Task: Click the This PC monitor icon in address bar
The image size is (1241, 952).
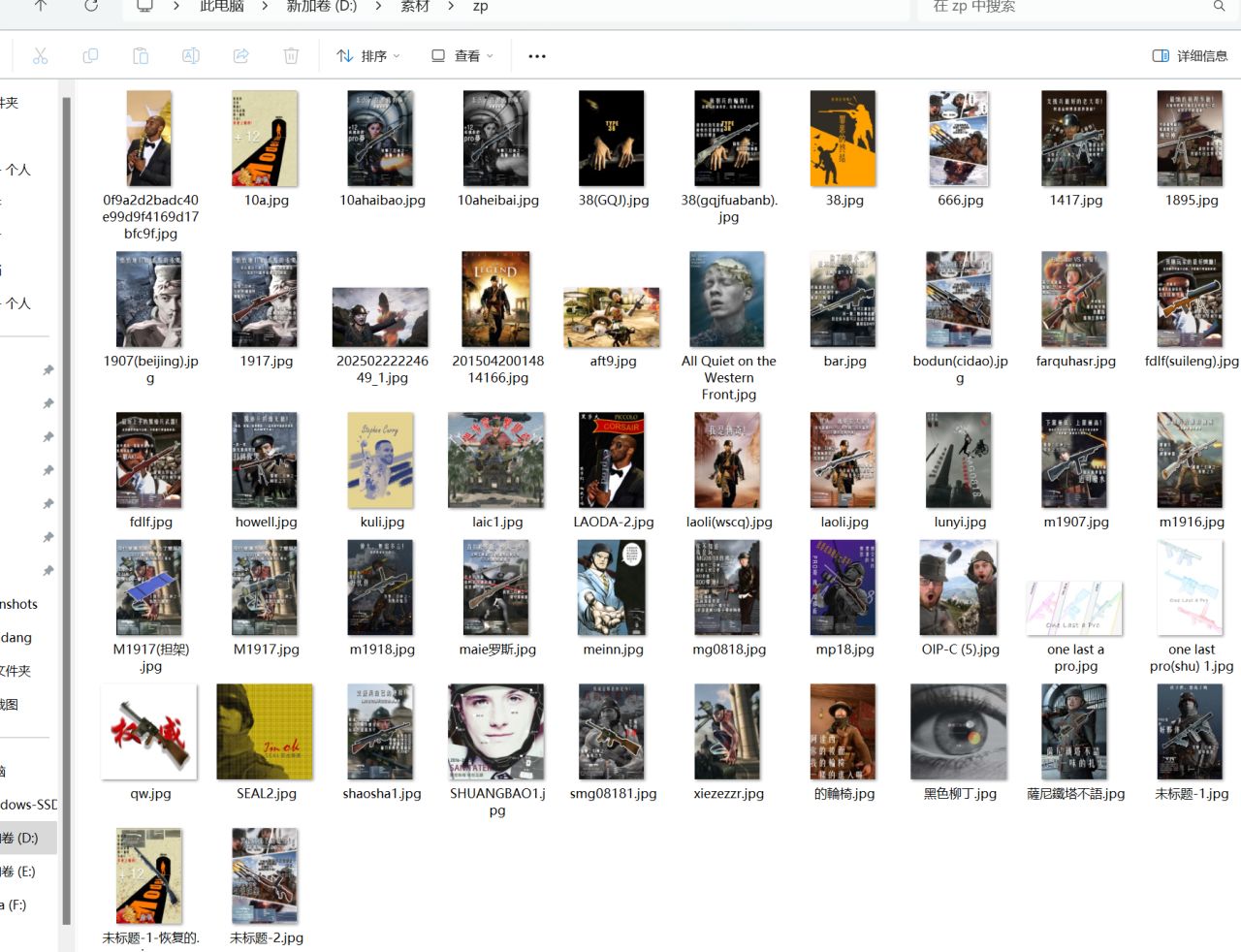Action: tap(144, 6)
